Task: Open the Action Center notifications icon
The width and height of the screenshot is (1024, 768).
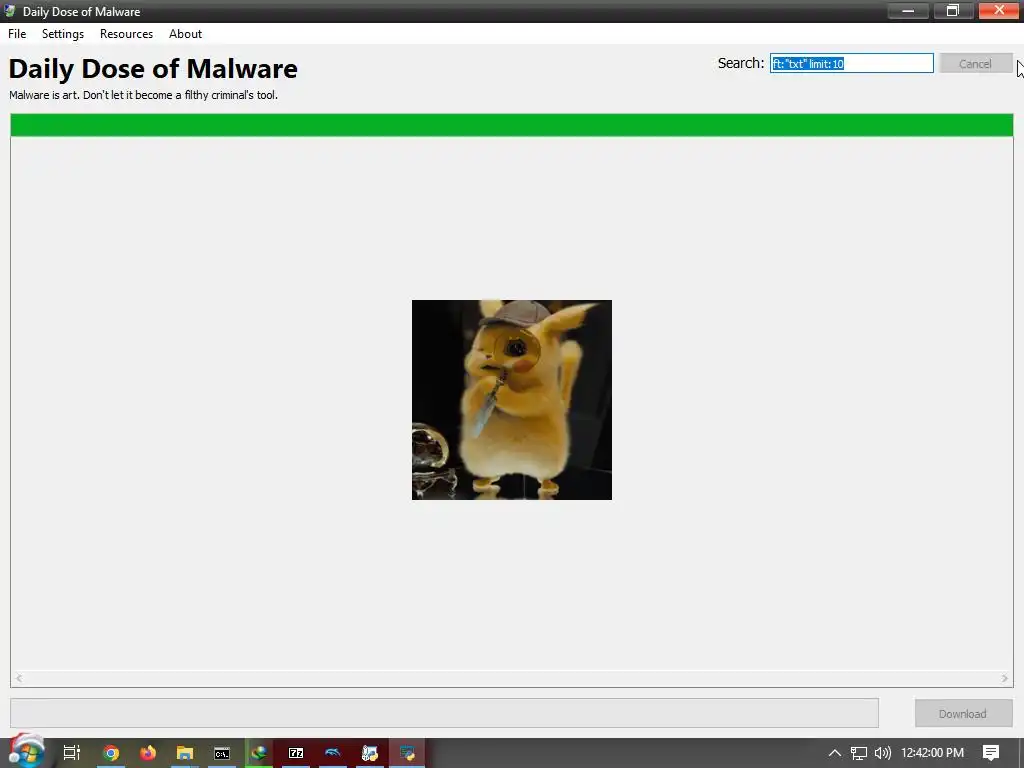Action: pyautogui.click(x=991, y=753)
